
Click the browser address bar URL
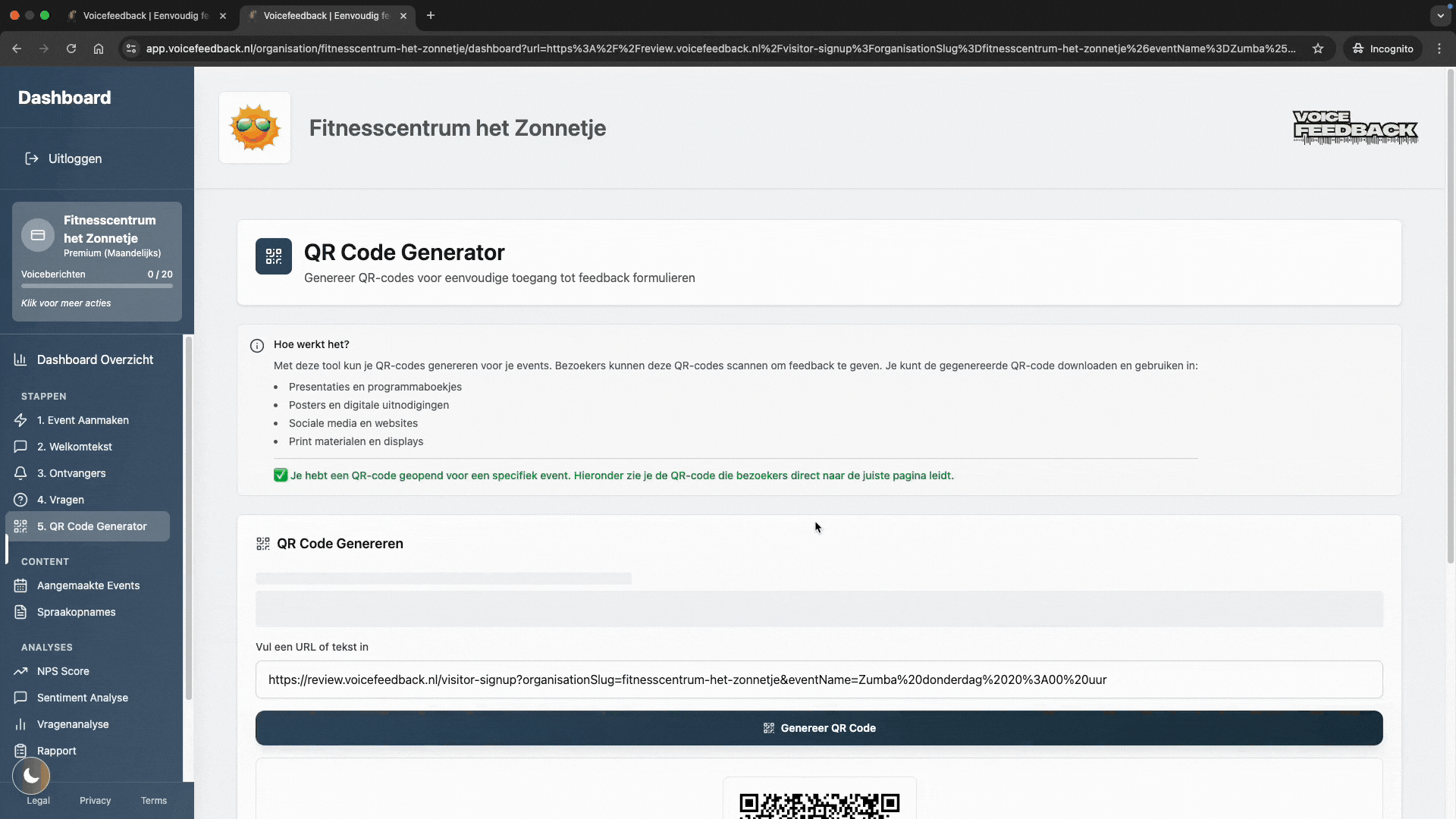click(720, 49)
